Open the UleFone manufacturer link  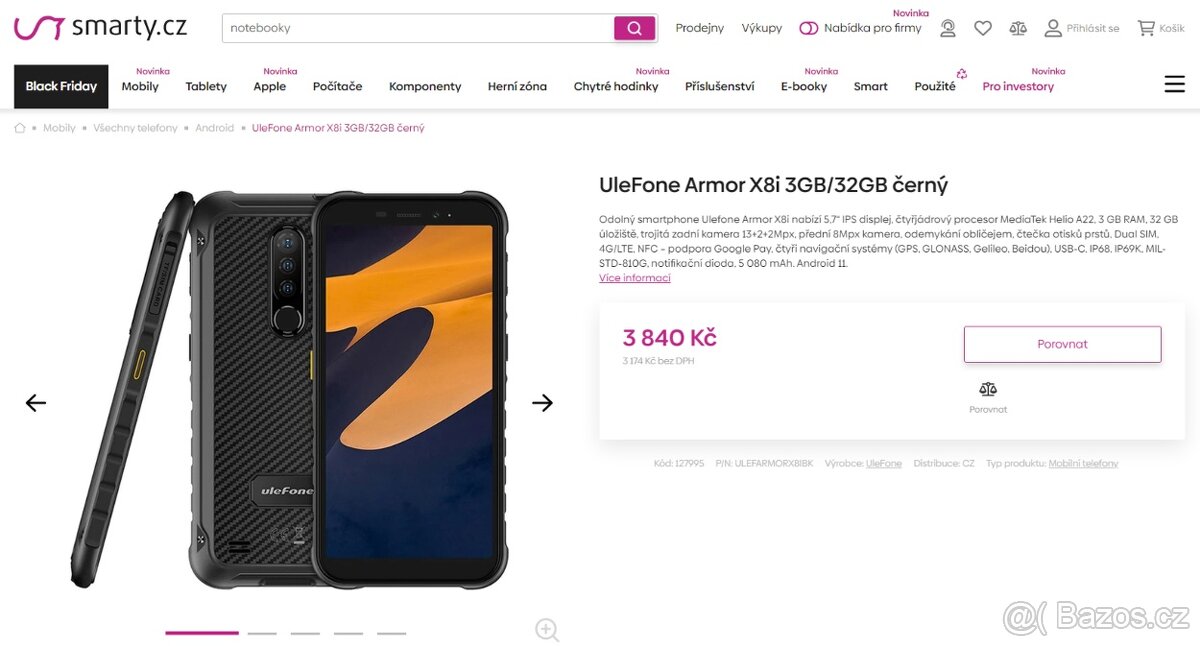pyautogui.click(x=885, y=463)
